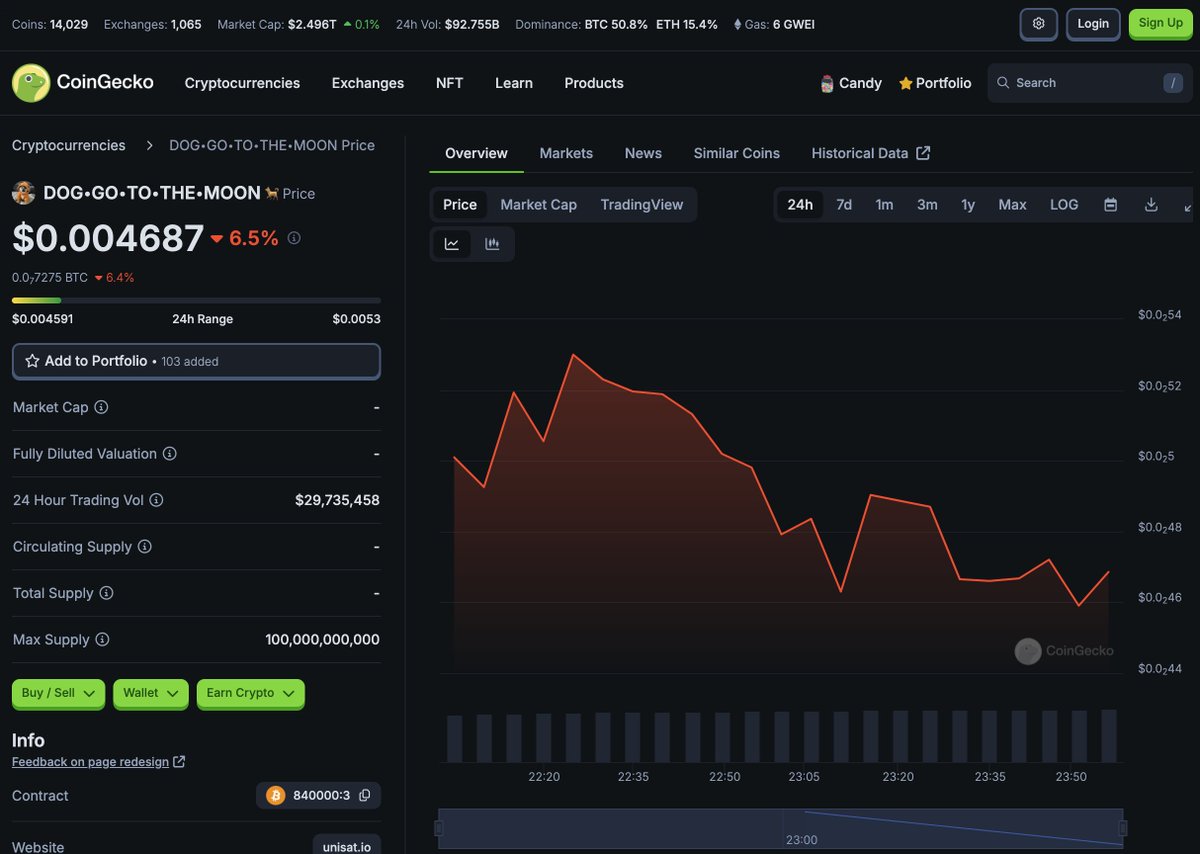This screenshot has width=1200, height=854.
Task: Download chart data icon
Action: tap(1151, 205)
